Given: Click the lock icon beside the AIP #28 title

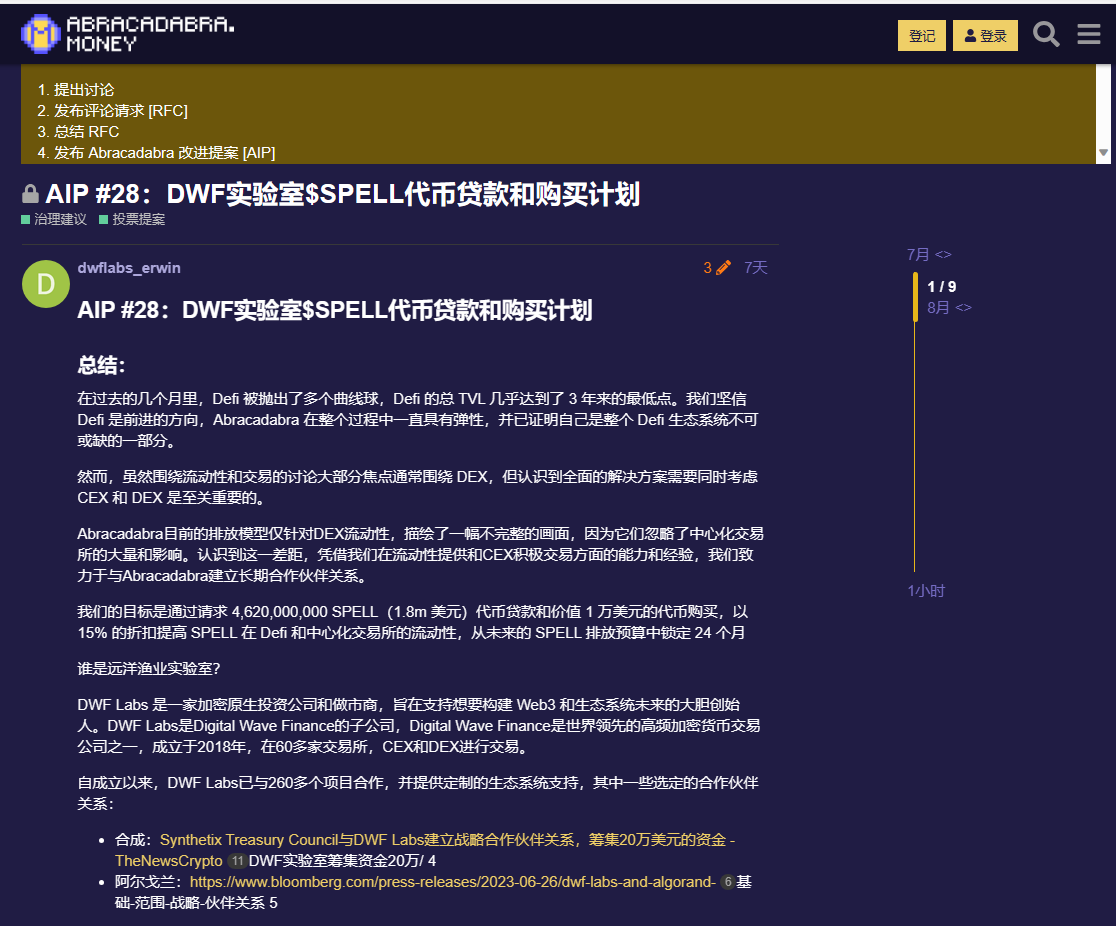Looking at the screenshot, I should click(32, 192).
